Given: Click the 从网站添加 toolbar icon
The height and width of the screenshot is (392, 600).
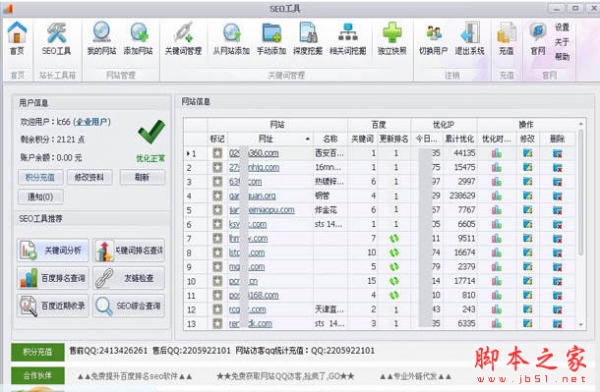Looking at the screenshot, I should (232, 38).
